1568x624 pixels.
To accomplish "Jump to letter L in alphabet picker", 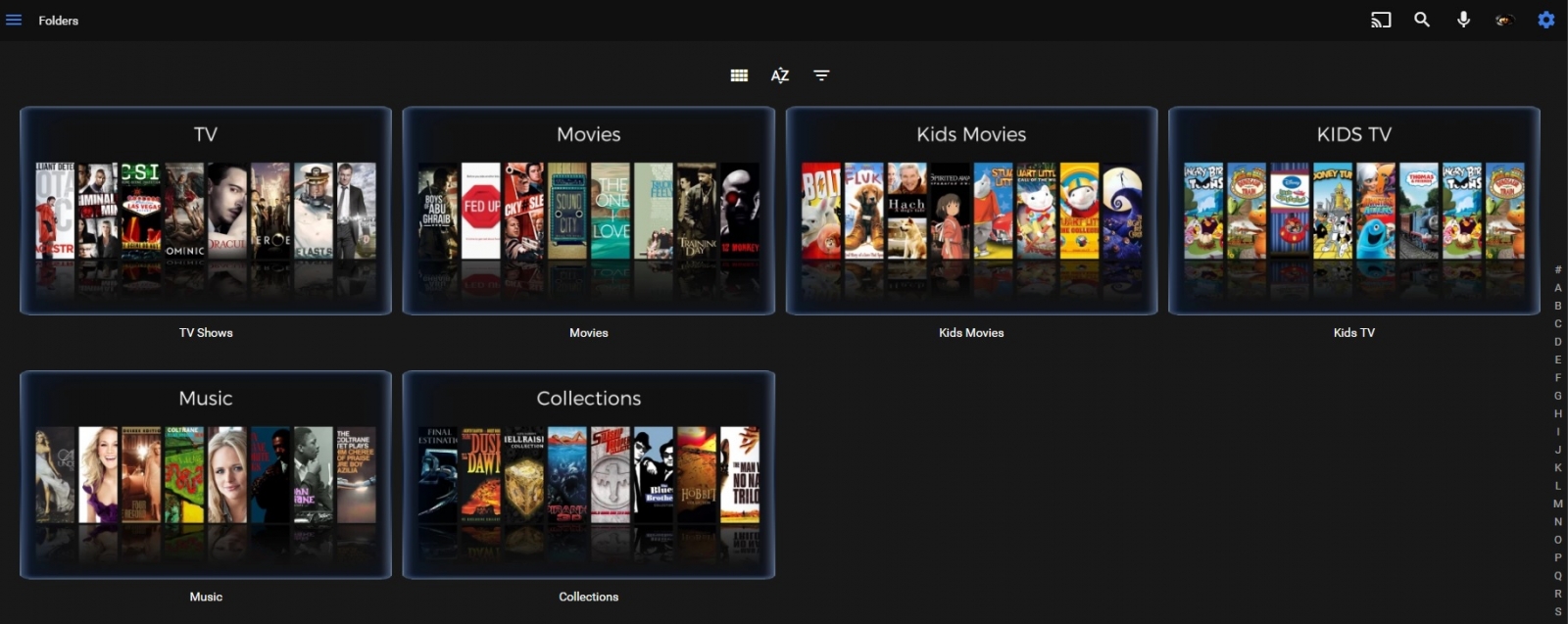I will (x=1558, y=486).
